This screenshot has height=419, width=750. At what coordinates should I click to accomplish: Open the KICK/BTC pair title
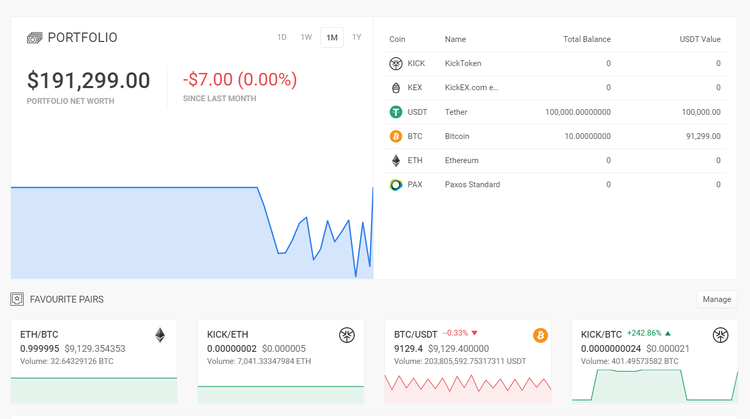coord(601,334)
